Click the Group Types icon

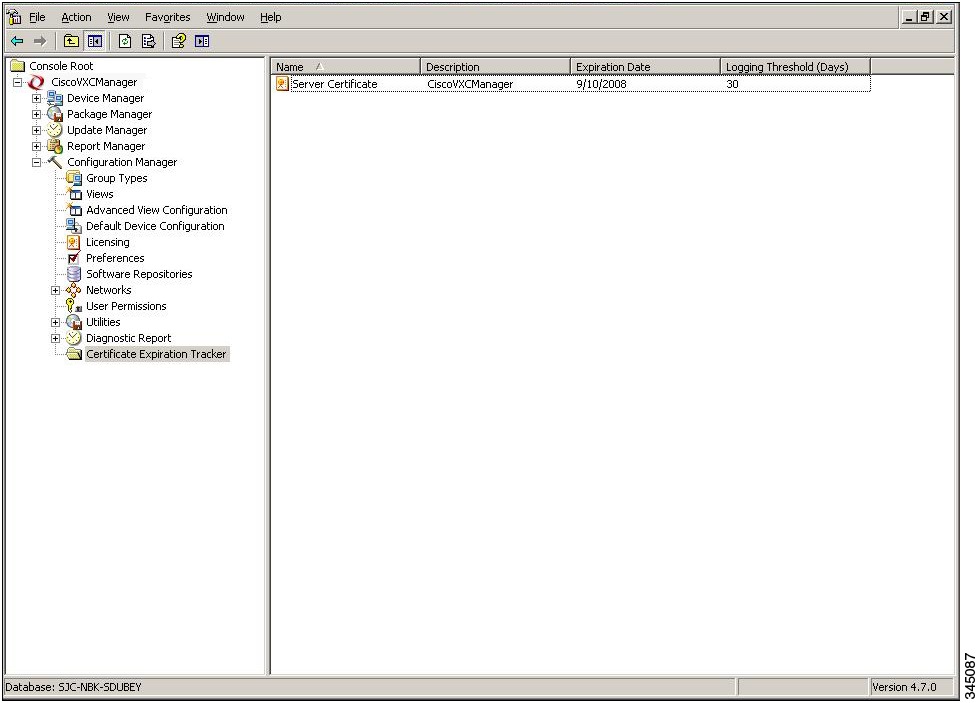[x=74, y=178]
